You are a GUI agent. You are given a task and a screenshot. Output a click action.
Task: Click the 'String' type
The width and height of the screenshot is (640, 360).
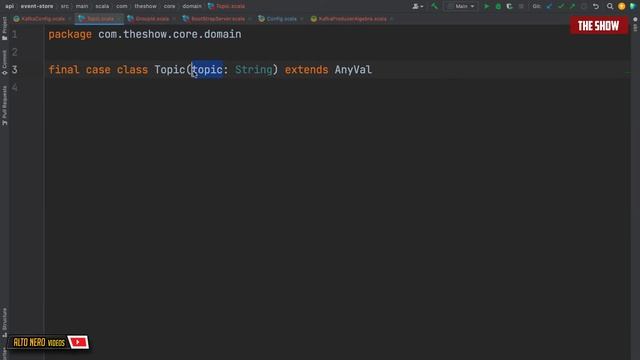[253, 70]
